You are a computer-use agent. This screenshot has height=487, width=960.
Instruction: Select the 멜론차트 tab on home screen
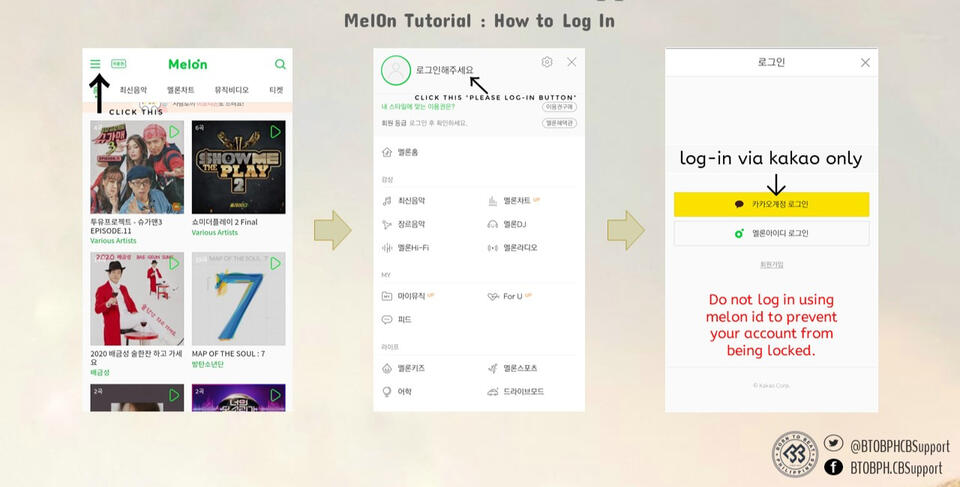coord(180,89)
